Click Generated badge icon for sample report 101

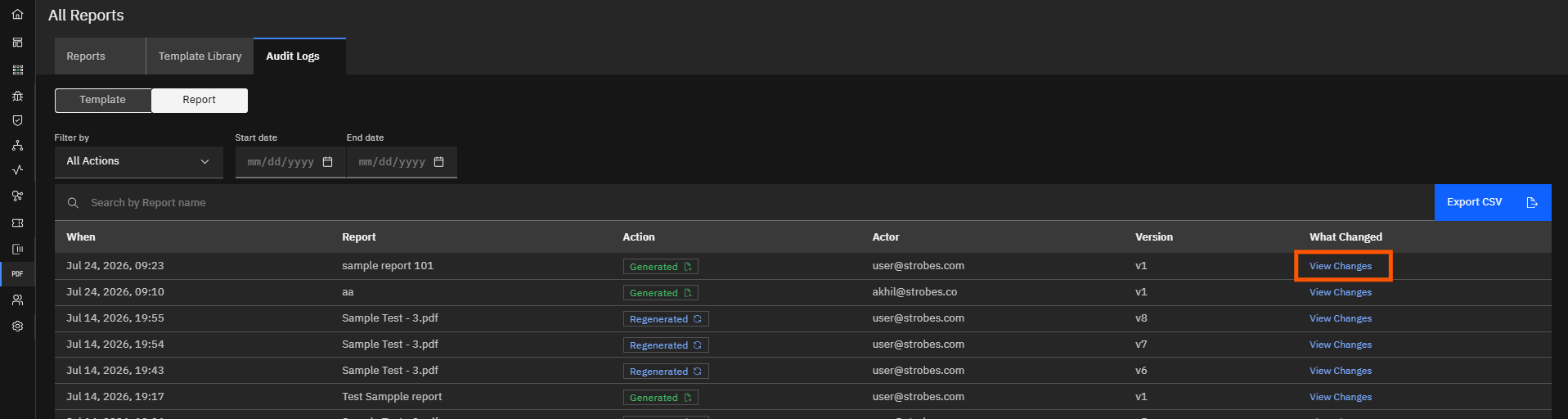[x=688, y=267]
